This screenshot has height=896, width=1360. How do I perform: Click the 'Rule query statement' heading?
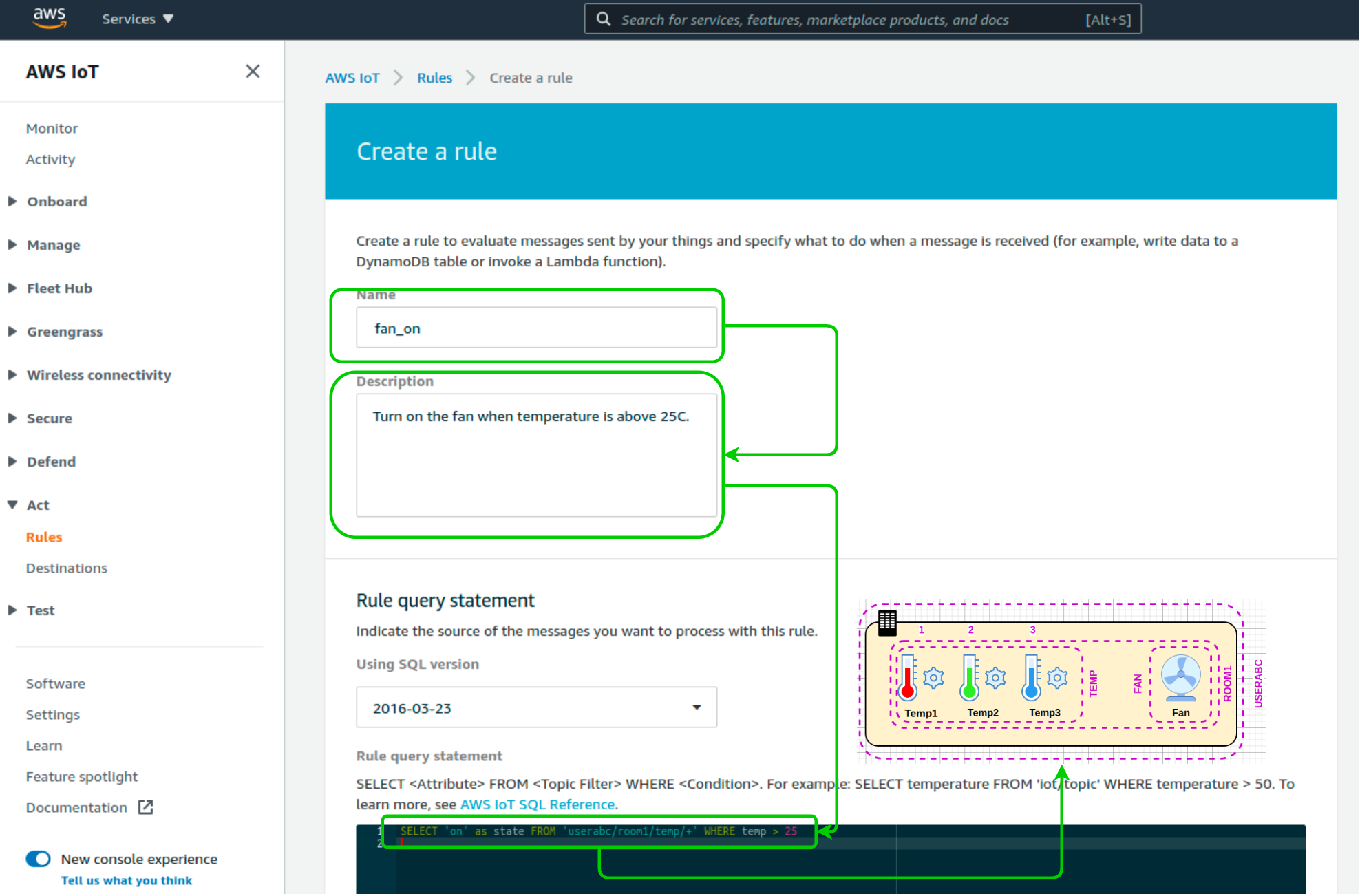tap(445, 600)
